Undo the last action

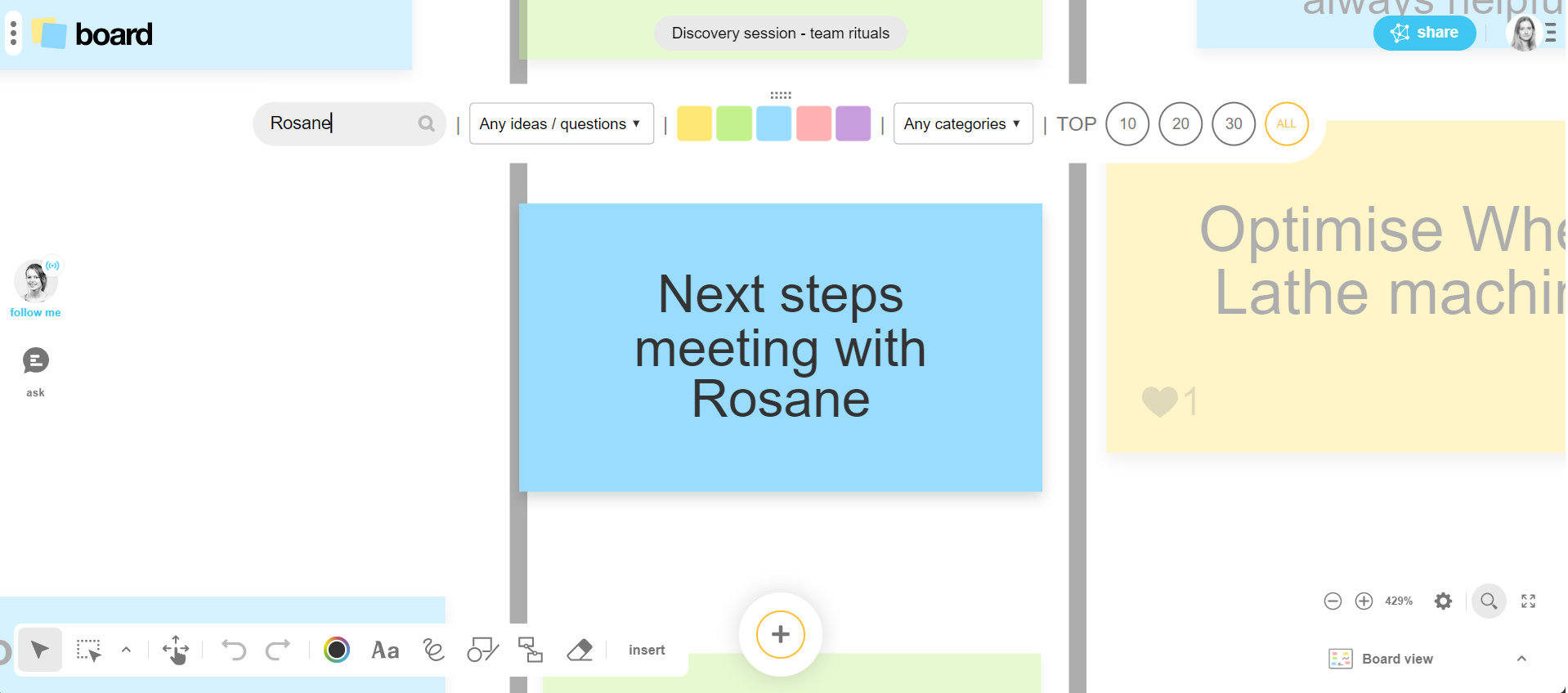(234, 651)
